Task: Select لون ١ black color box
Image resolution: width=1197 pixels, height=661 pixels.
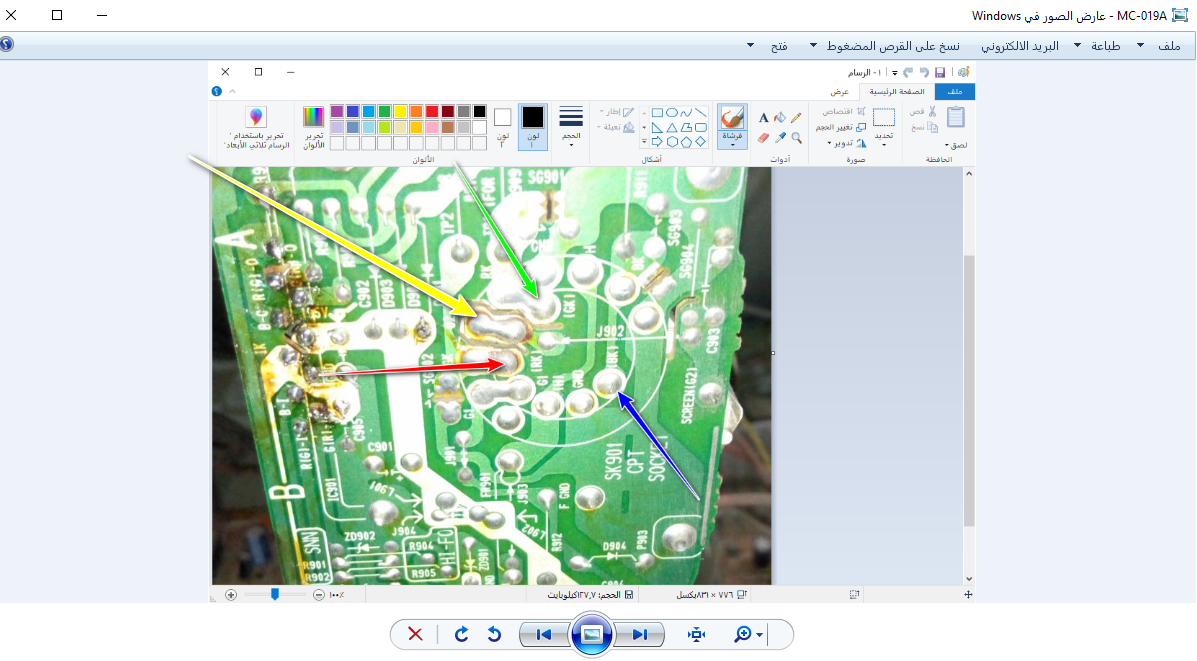Action: click(533, 127)
